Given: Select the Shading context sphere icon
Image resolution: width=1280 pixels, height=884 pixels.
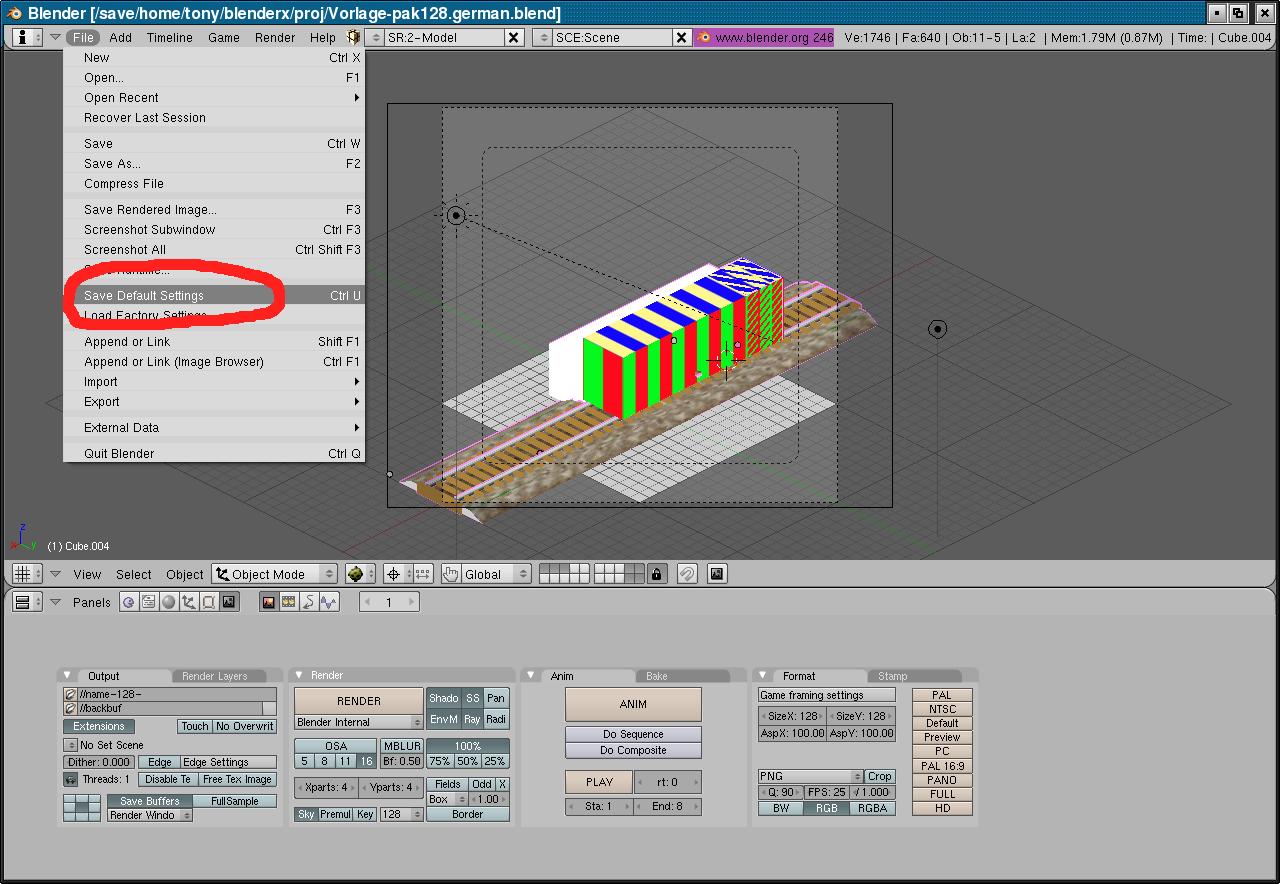Looking at the screenshot, I should [x=168, y=602].
